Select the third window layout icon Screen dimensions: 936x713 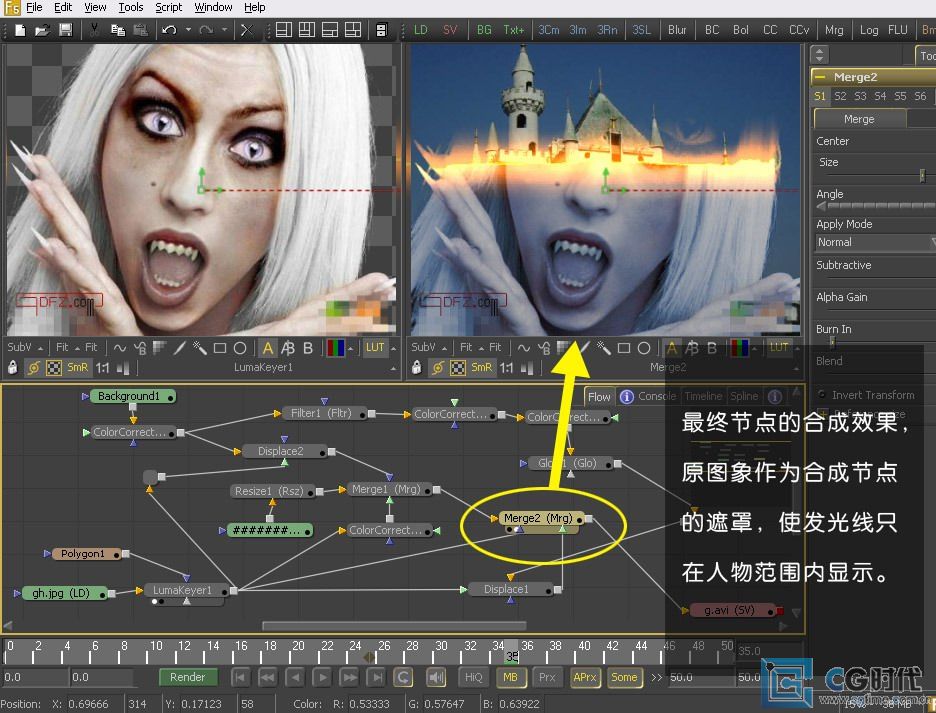tap(330, 30)
